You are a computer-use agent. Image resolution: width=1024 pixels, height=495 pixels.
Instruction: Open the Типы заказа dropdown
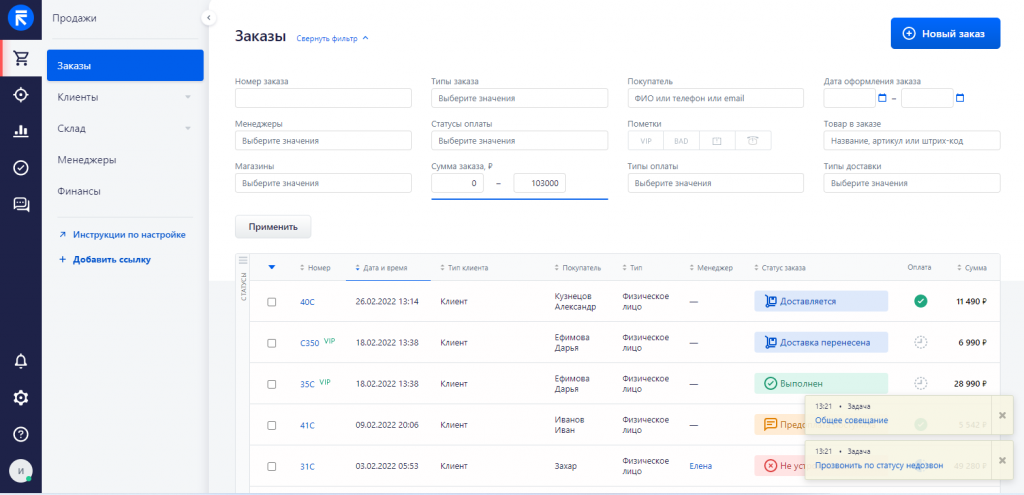click(519, 98)
